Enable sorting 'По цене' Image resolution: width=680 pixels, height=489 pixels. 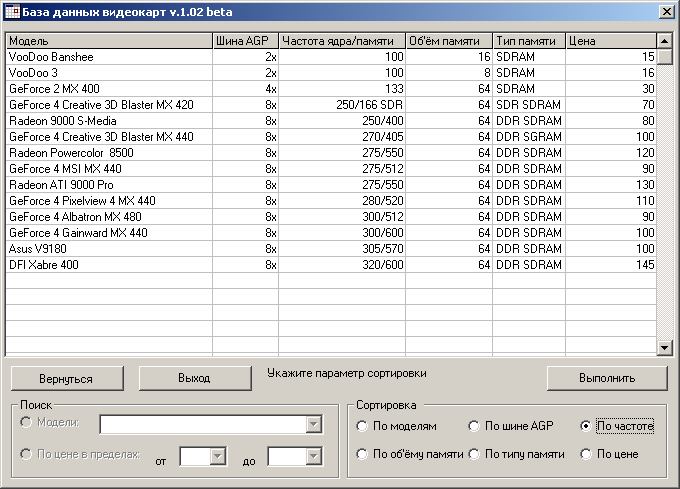point(586,454)
